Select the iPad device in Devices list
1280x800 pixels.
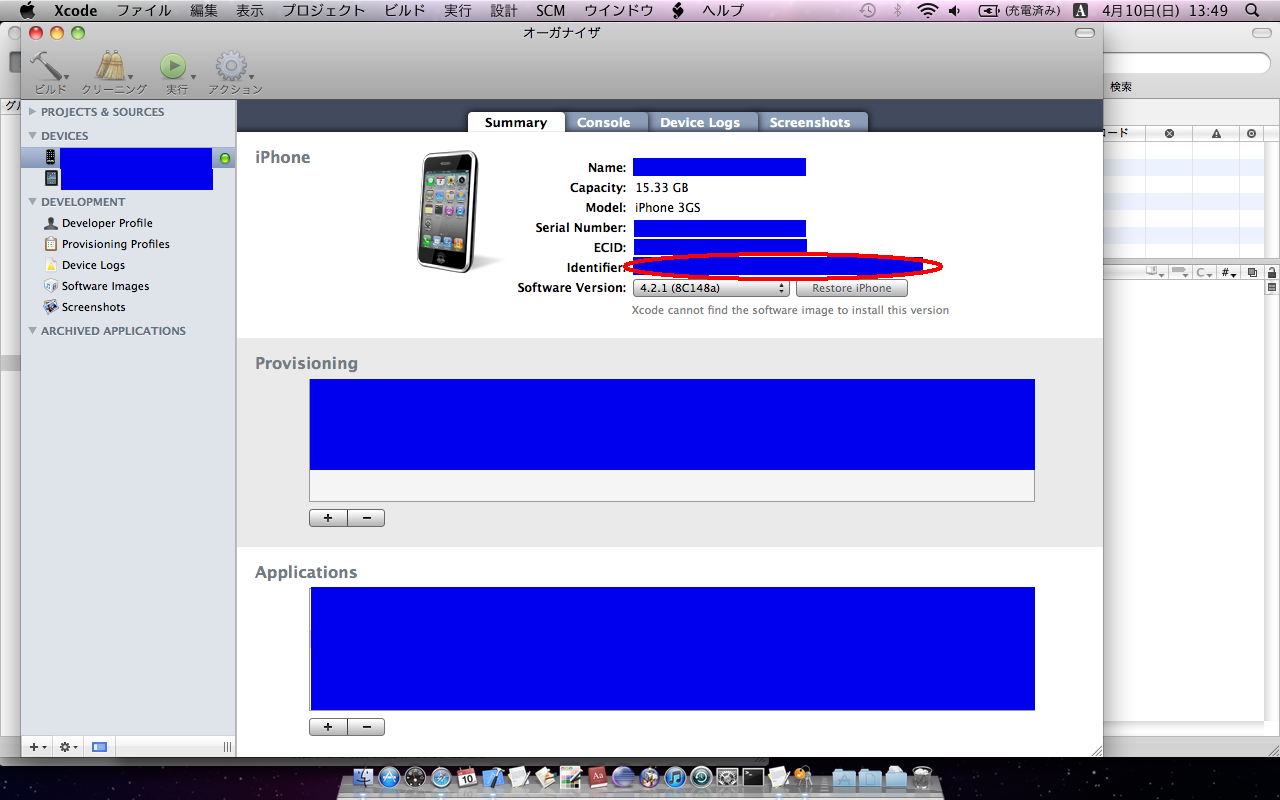(x=128, y=179)
